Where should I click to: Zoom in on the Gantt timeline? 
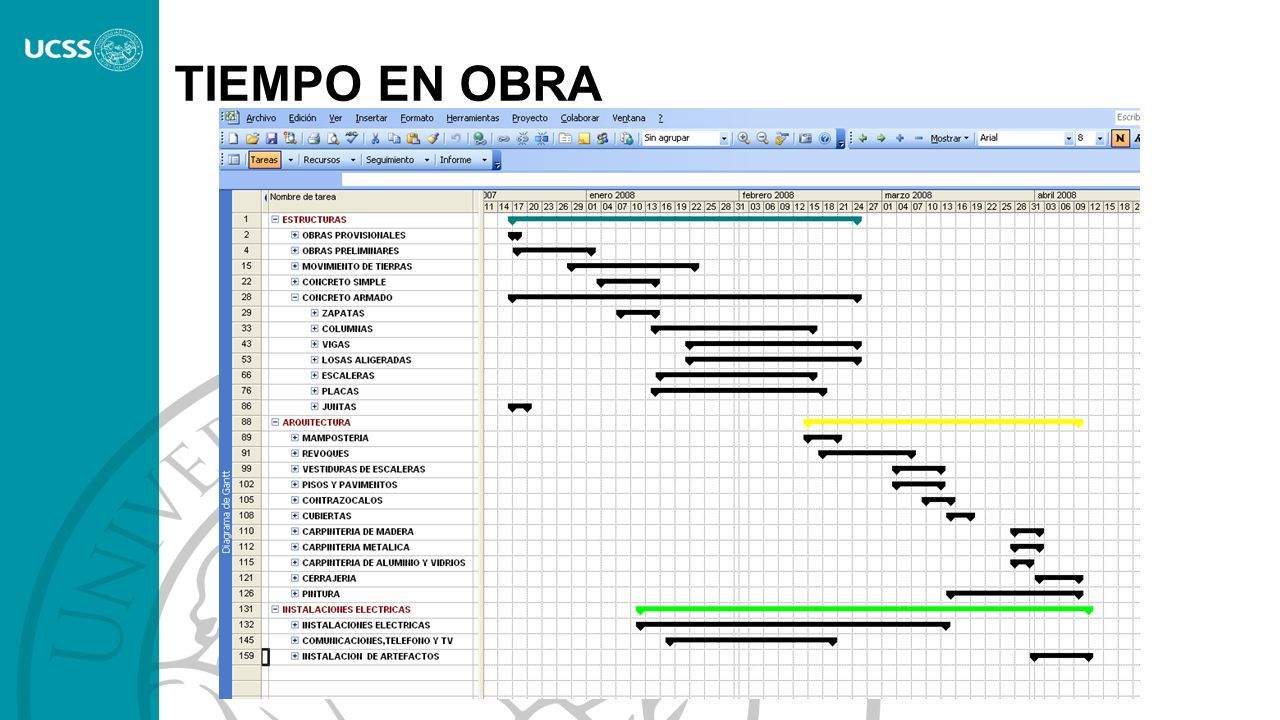[744, 138]
